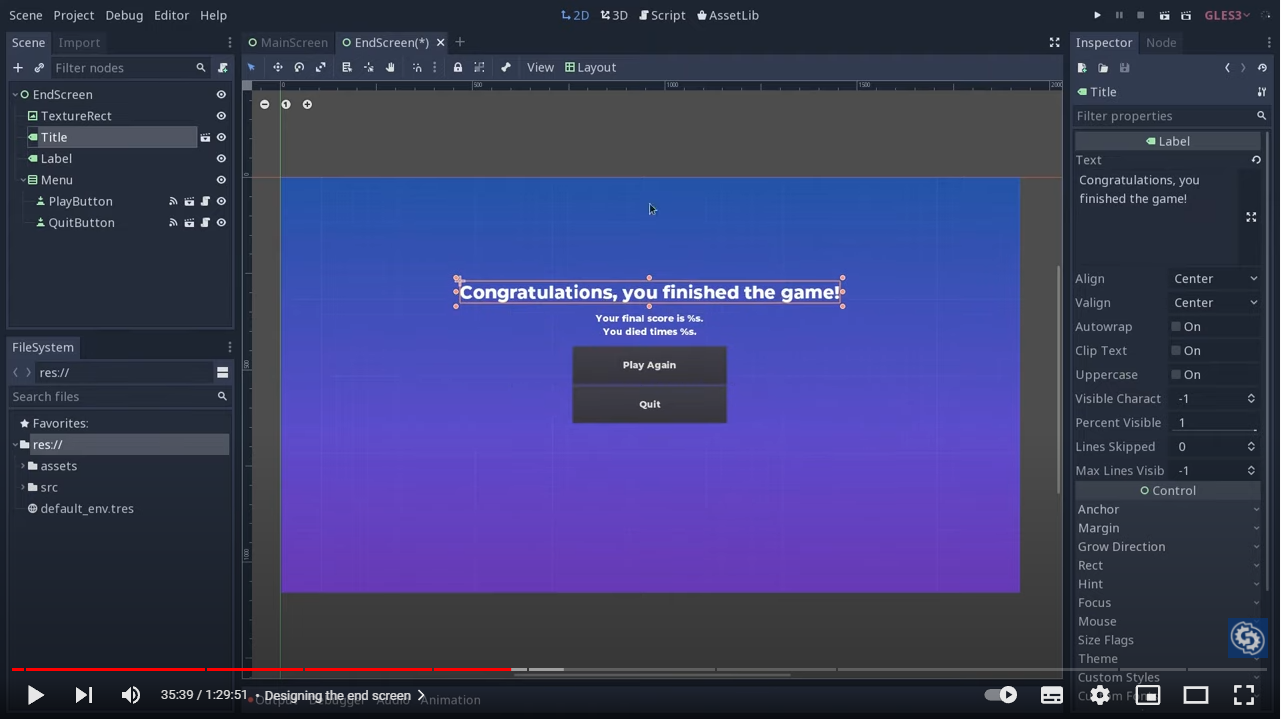Viewport: 1281px width, 719px height.
Task: Toggle visibility of Label node
Action: [221, 158]
